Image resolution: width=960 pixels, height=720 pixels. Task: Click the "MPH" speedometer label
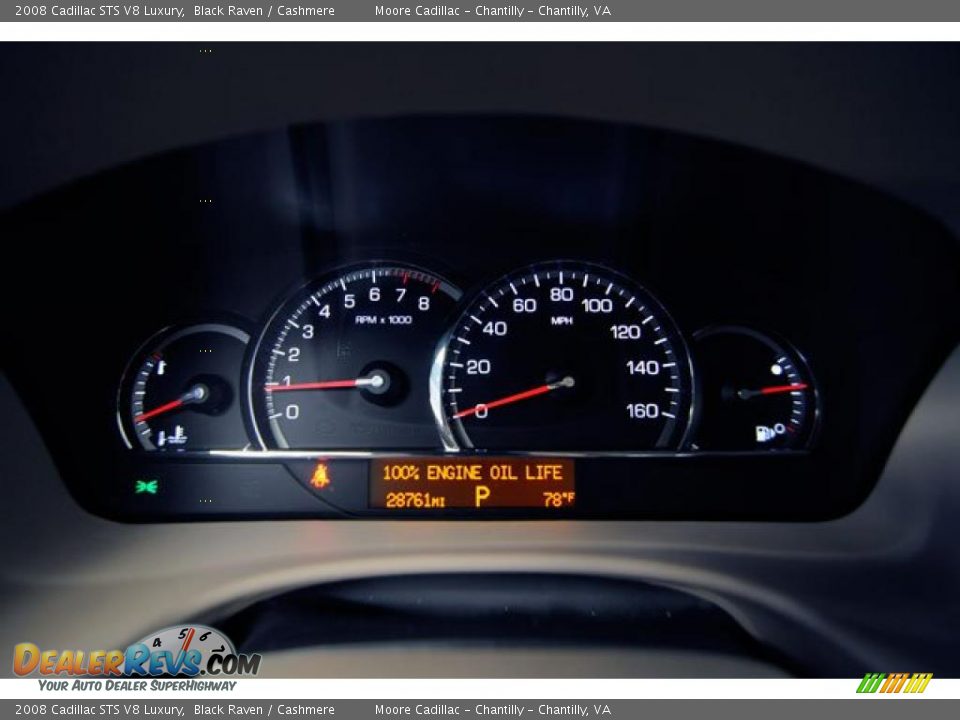coord(561,320)
